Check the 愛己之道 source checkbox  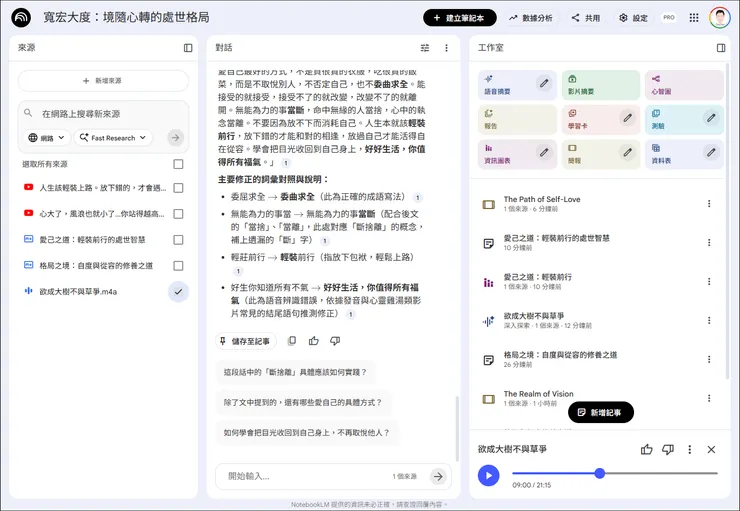click(178, 240)
